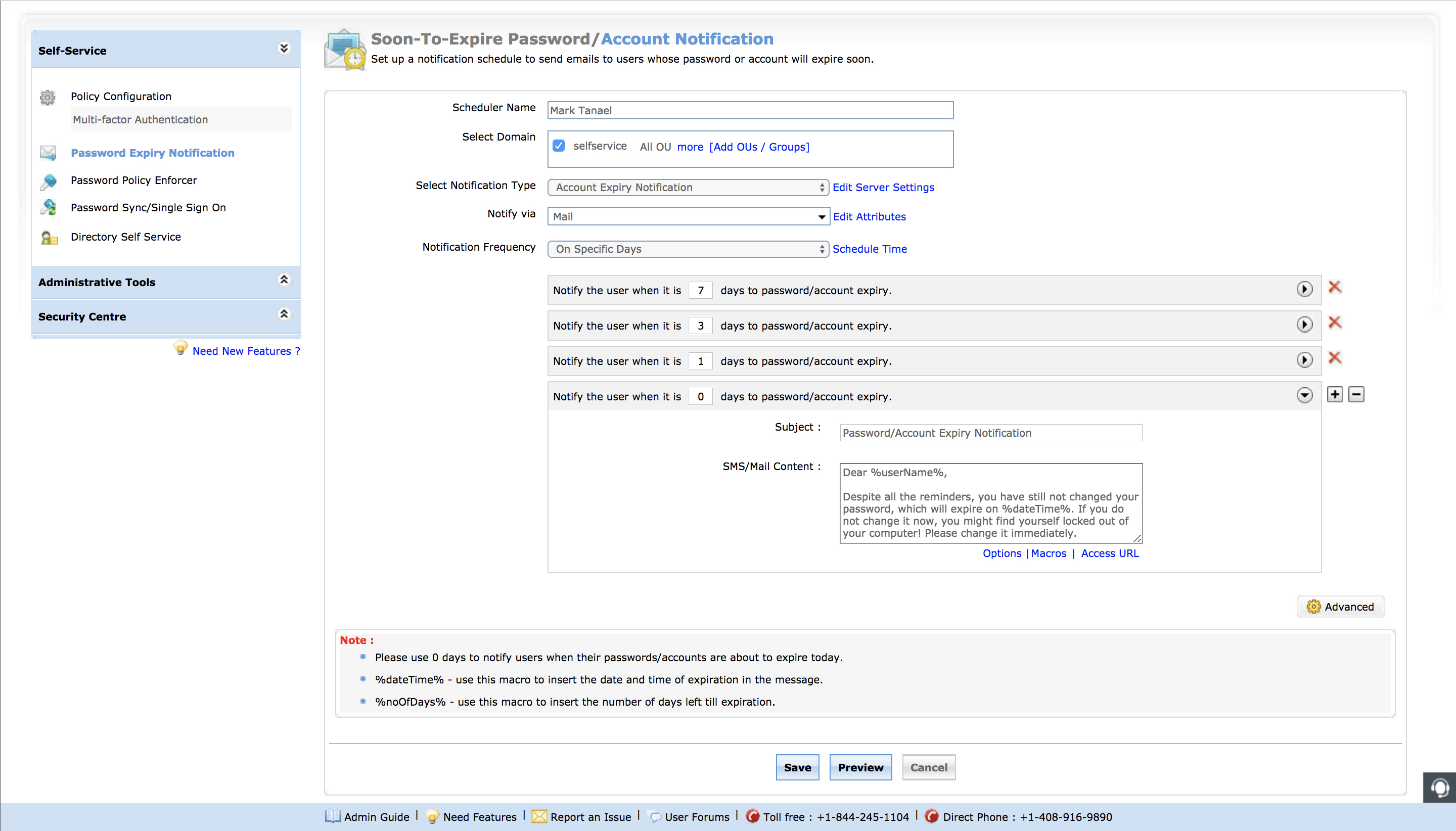Collapse the 0 days notification details
The height and width of the screenshot is (831, 1456).
(x=1304, y=395)
